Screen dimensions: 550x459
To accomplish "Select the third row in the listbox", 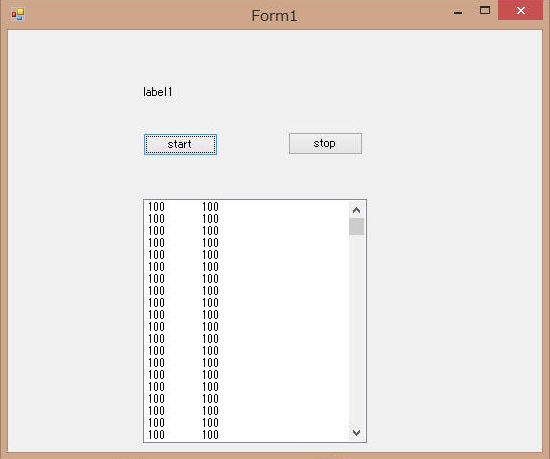I will (247, 231).
